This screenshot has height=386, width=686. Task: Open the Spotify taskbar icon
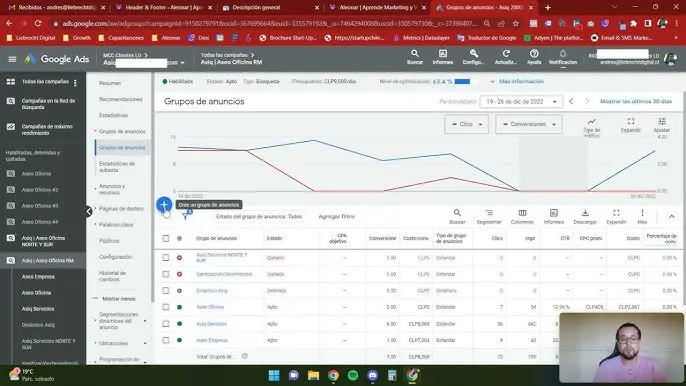point(353,375)
